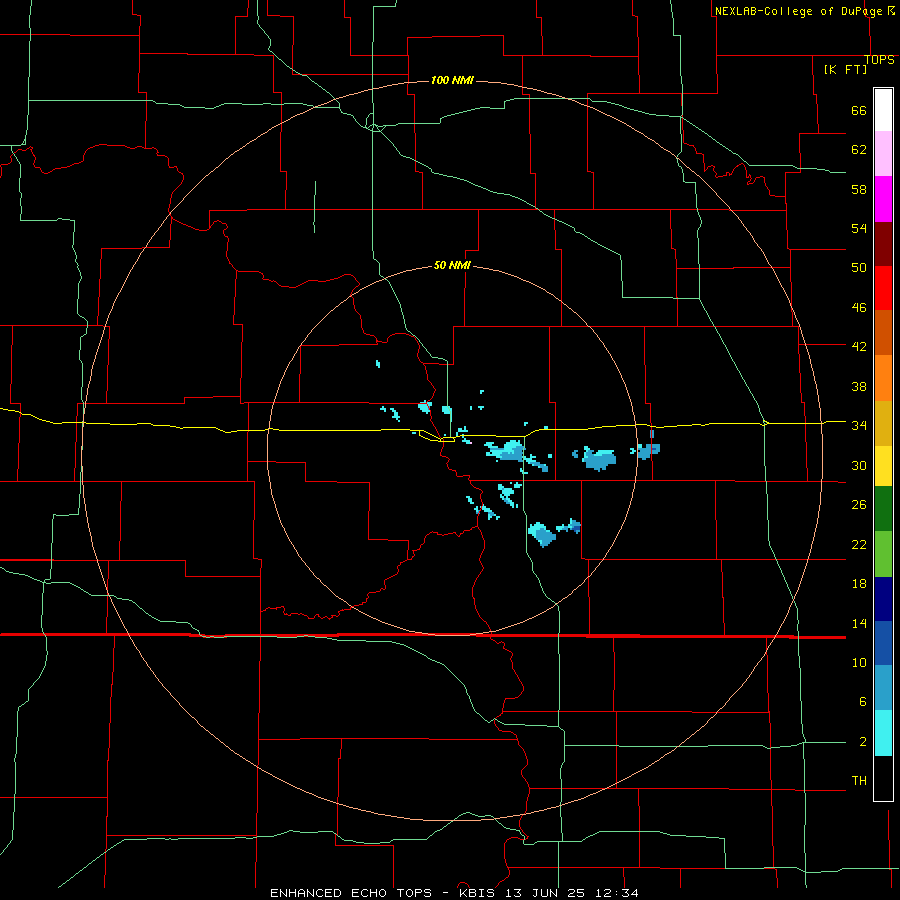The width and height of the screenshot is (900, 900).
Task: Select the light green 22 kft legend swatch
Action: [883, 553]
